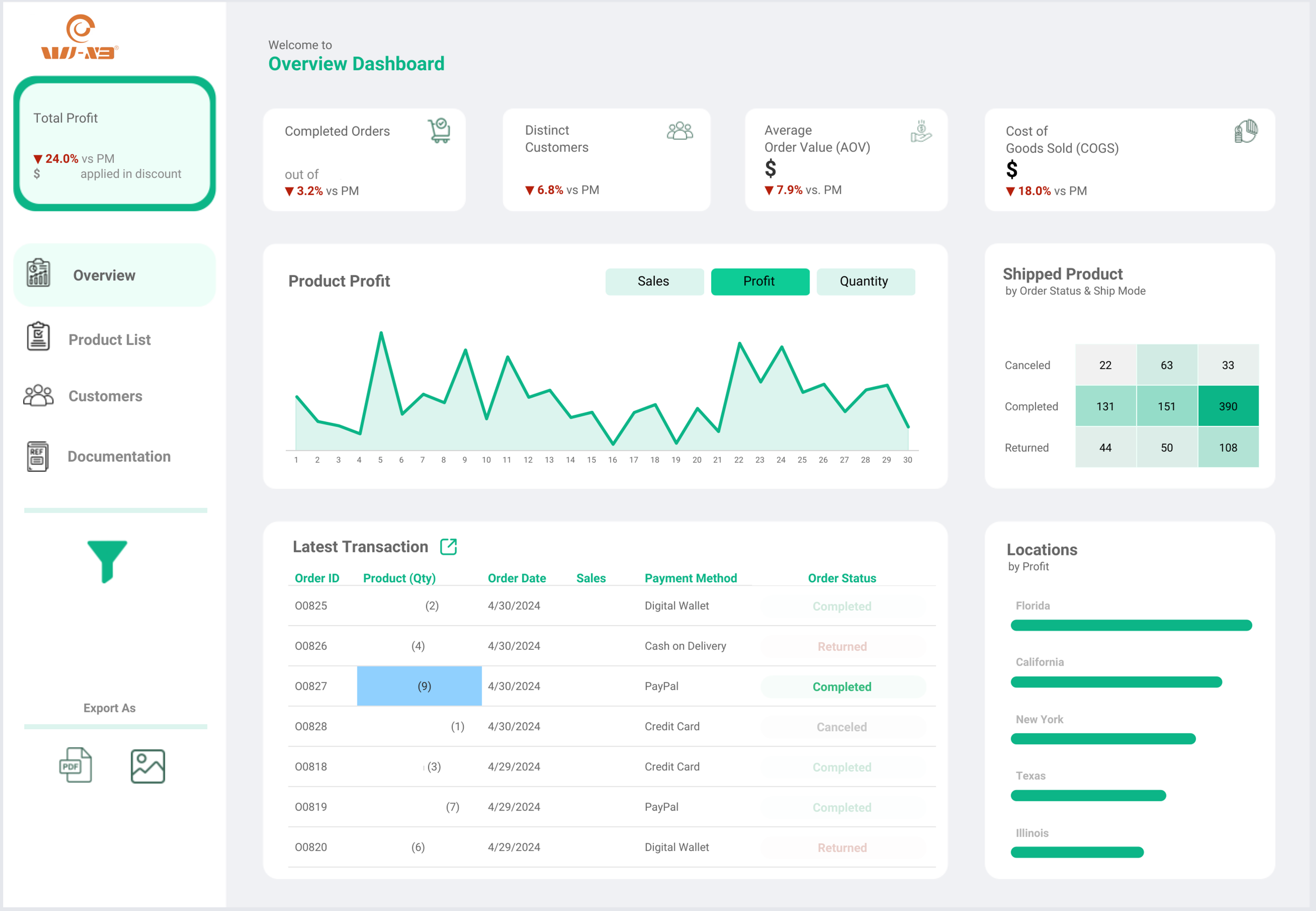This screenshot has height=911, width=1316.
Task: Click the Florida profit bar
Action: point(1130,625)
